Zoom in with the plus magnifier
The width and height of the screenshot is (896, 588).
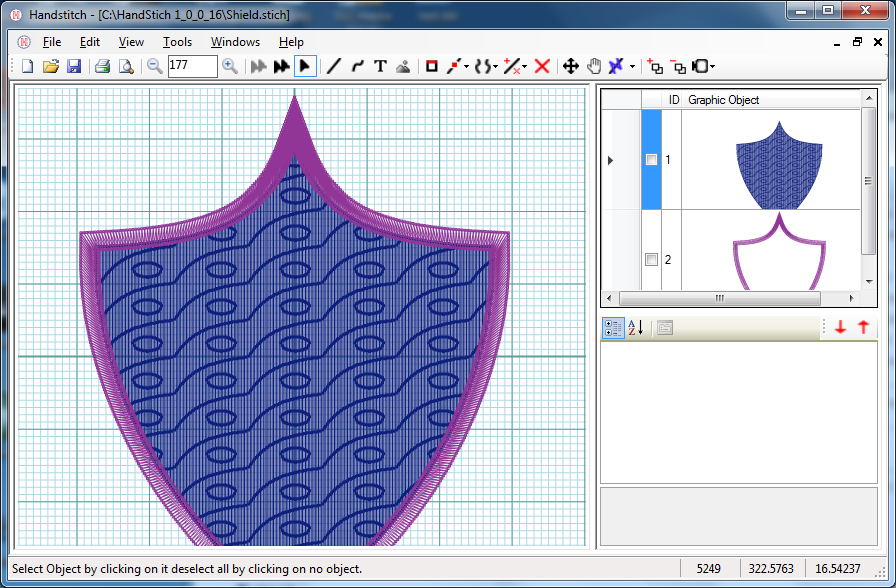(x=230, y=66)
